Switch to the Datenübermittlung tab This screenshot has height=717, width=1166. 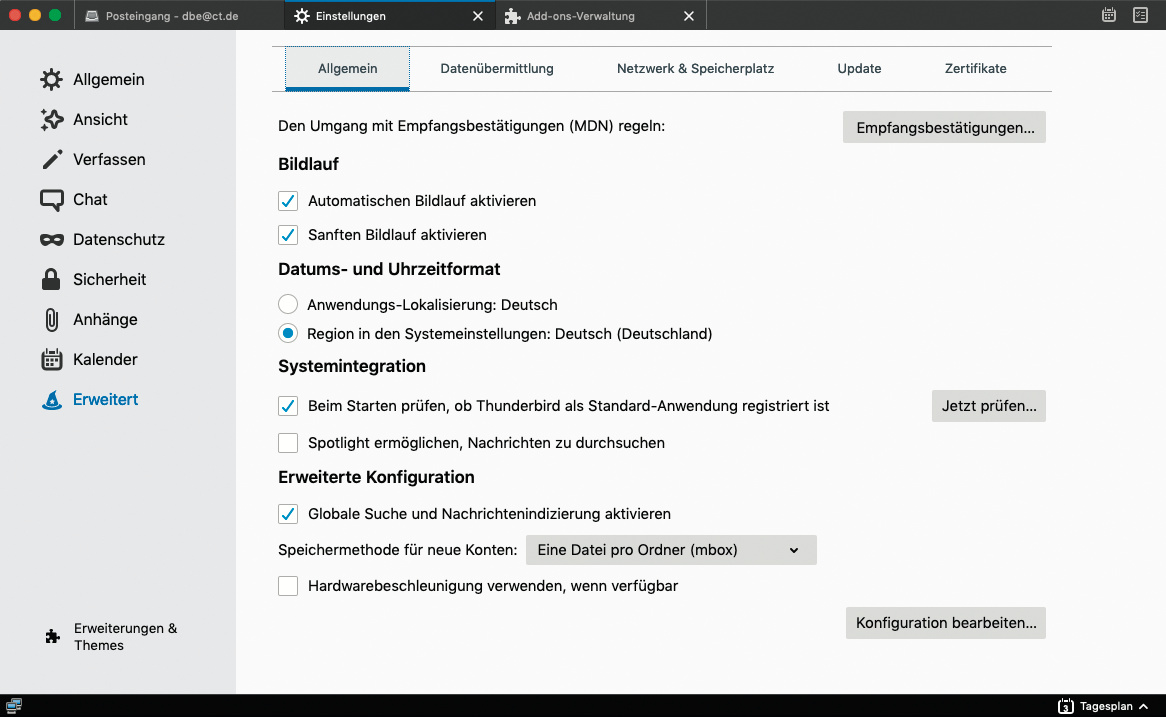497,69
